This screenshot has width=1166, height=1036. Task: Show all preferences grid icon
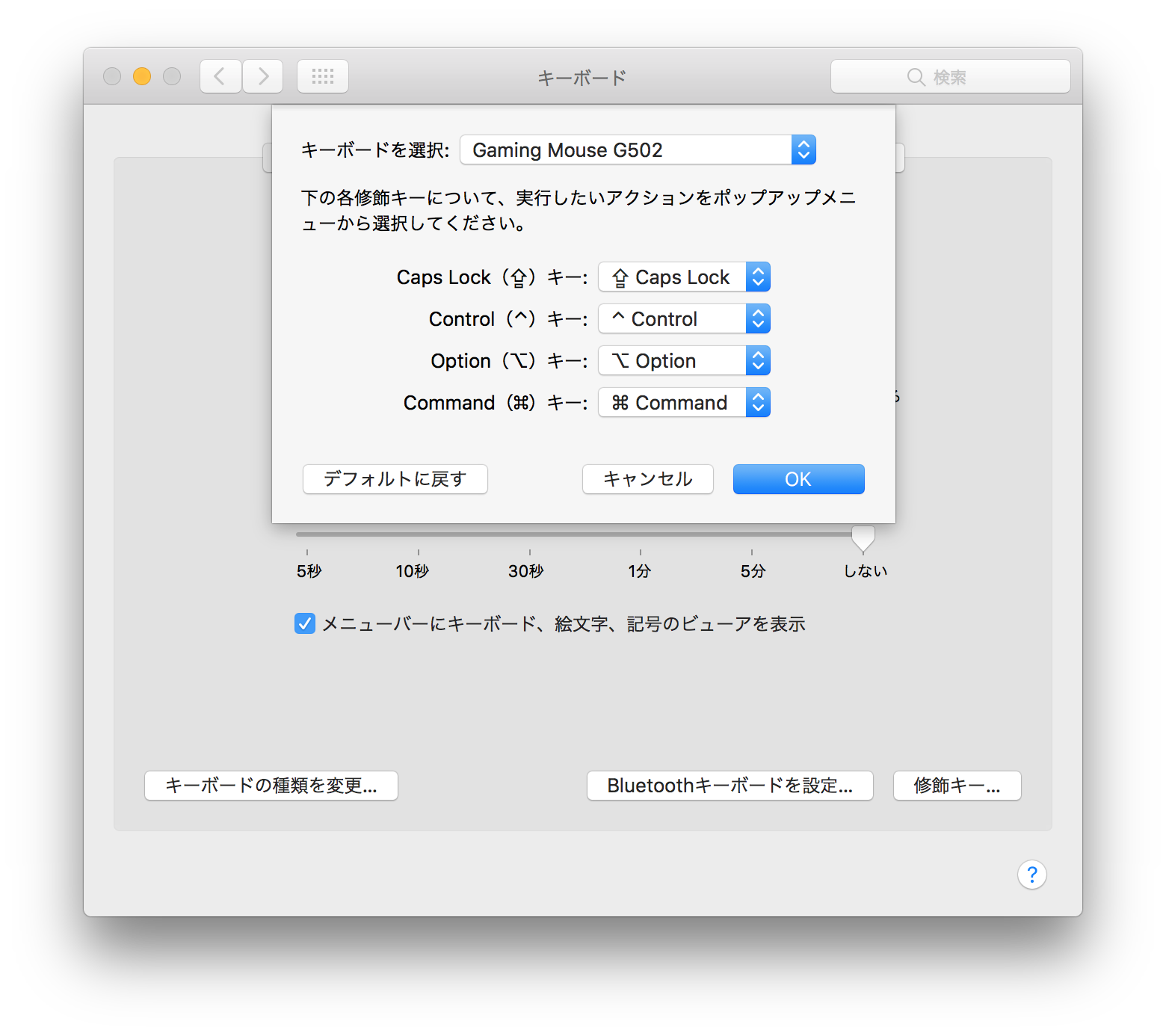point(323,76)
